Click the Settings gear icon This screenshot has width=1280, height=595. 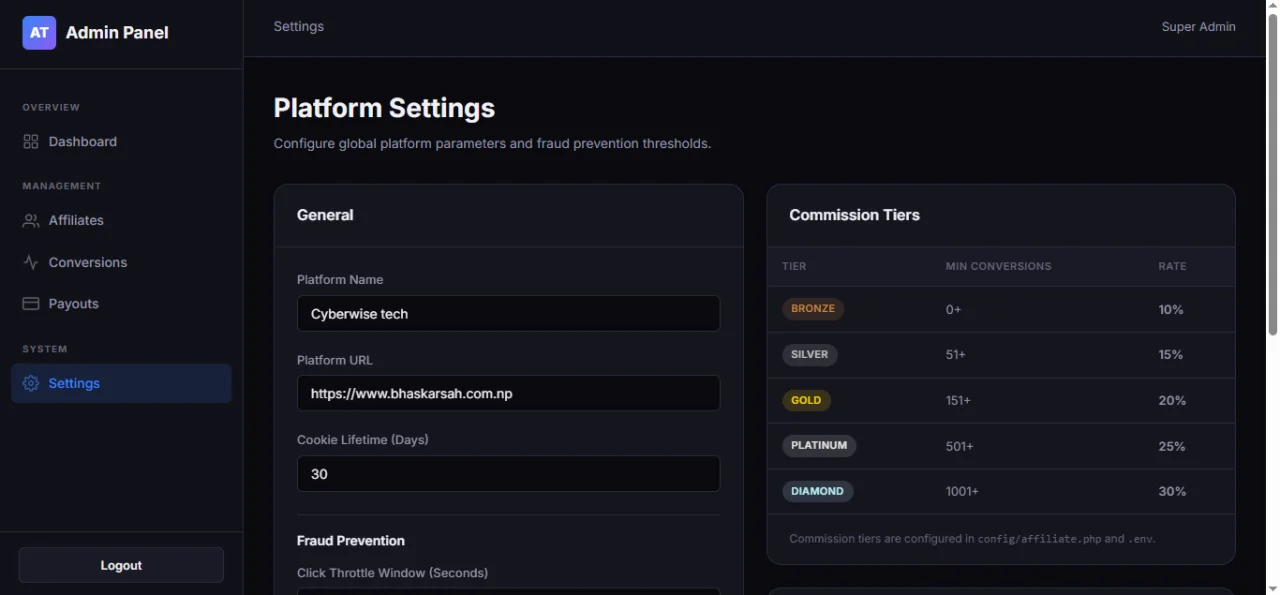[x=31, y=383]
